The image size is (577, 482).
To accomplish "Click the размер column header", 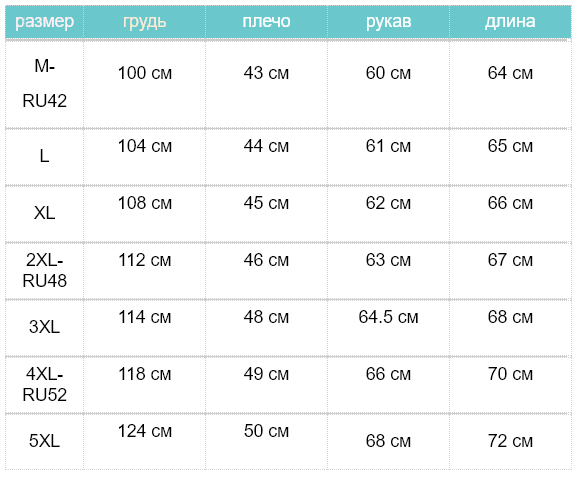I will tap(45, 22).
